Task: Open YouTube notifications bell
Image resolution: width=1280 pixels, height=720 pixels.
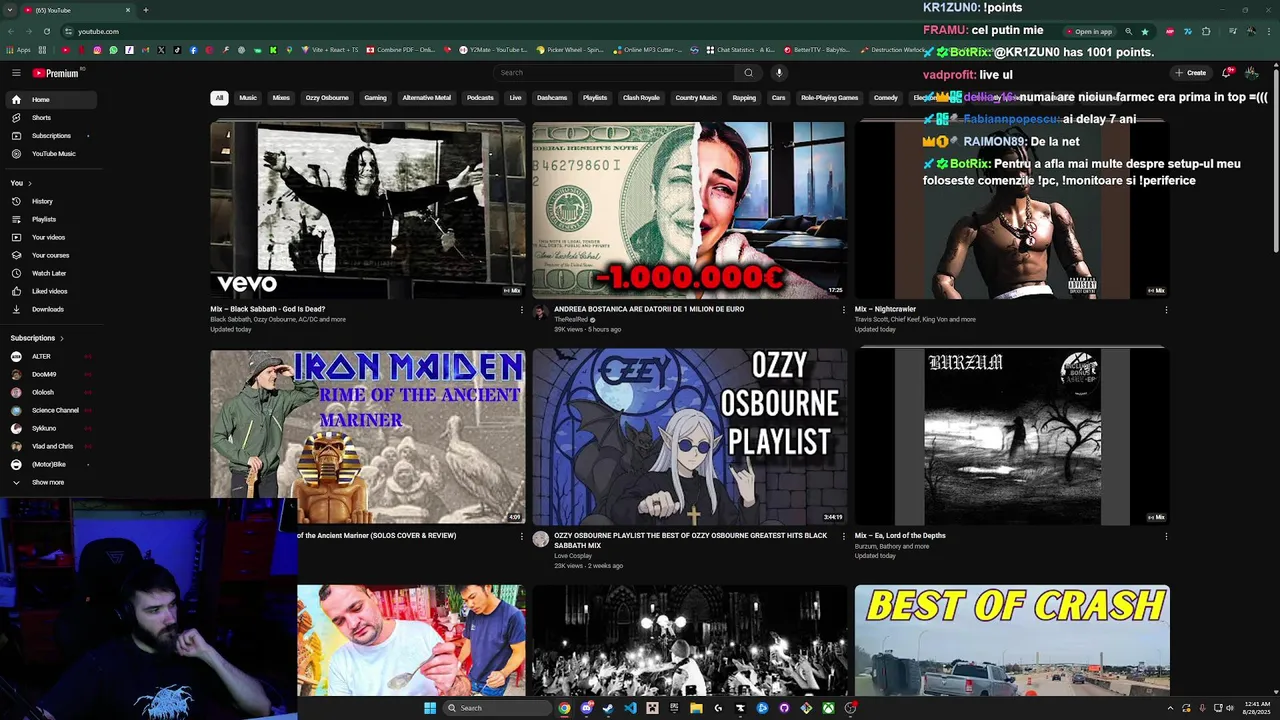Action: tap(1227, 73)
